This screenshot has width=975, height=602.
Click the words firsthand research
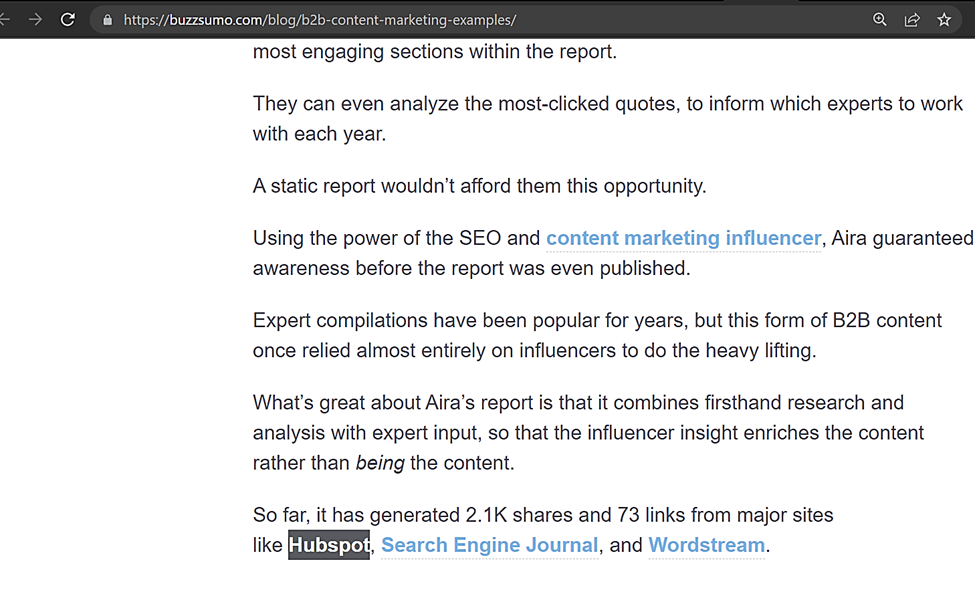(785, 402)
